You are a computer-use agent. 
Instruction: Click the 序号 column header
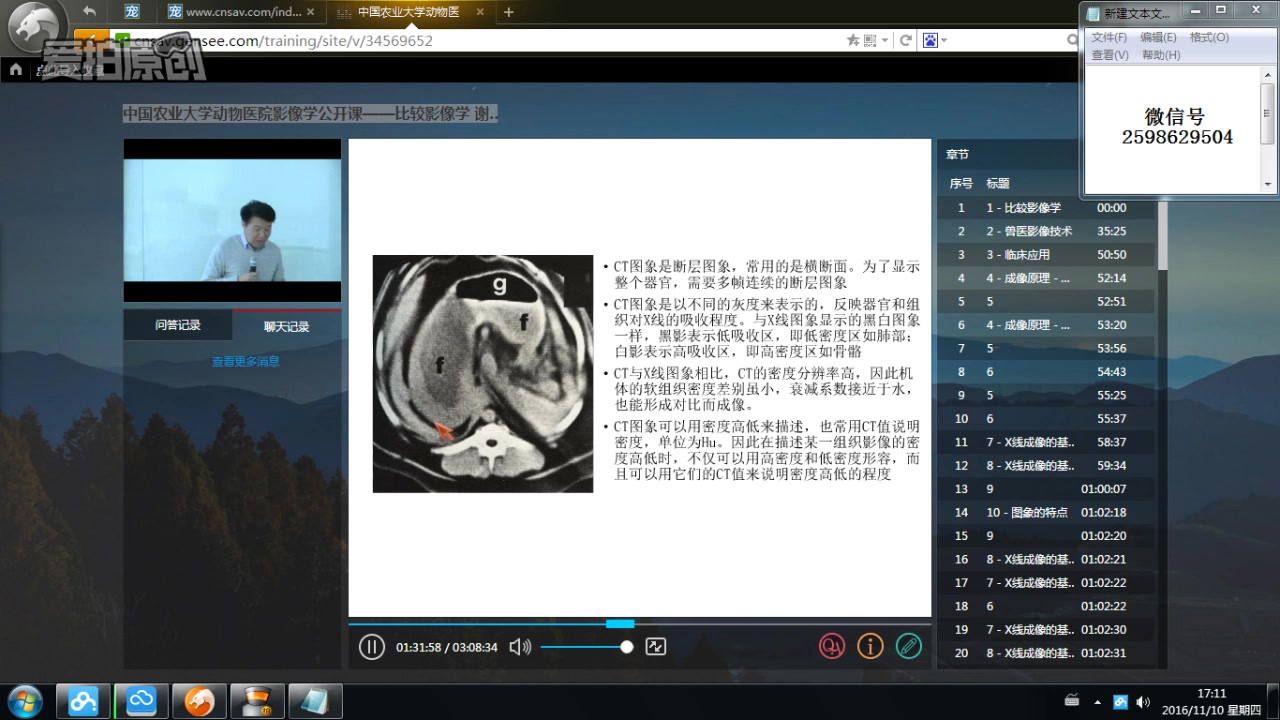point(961,184)
